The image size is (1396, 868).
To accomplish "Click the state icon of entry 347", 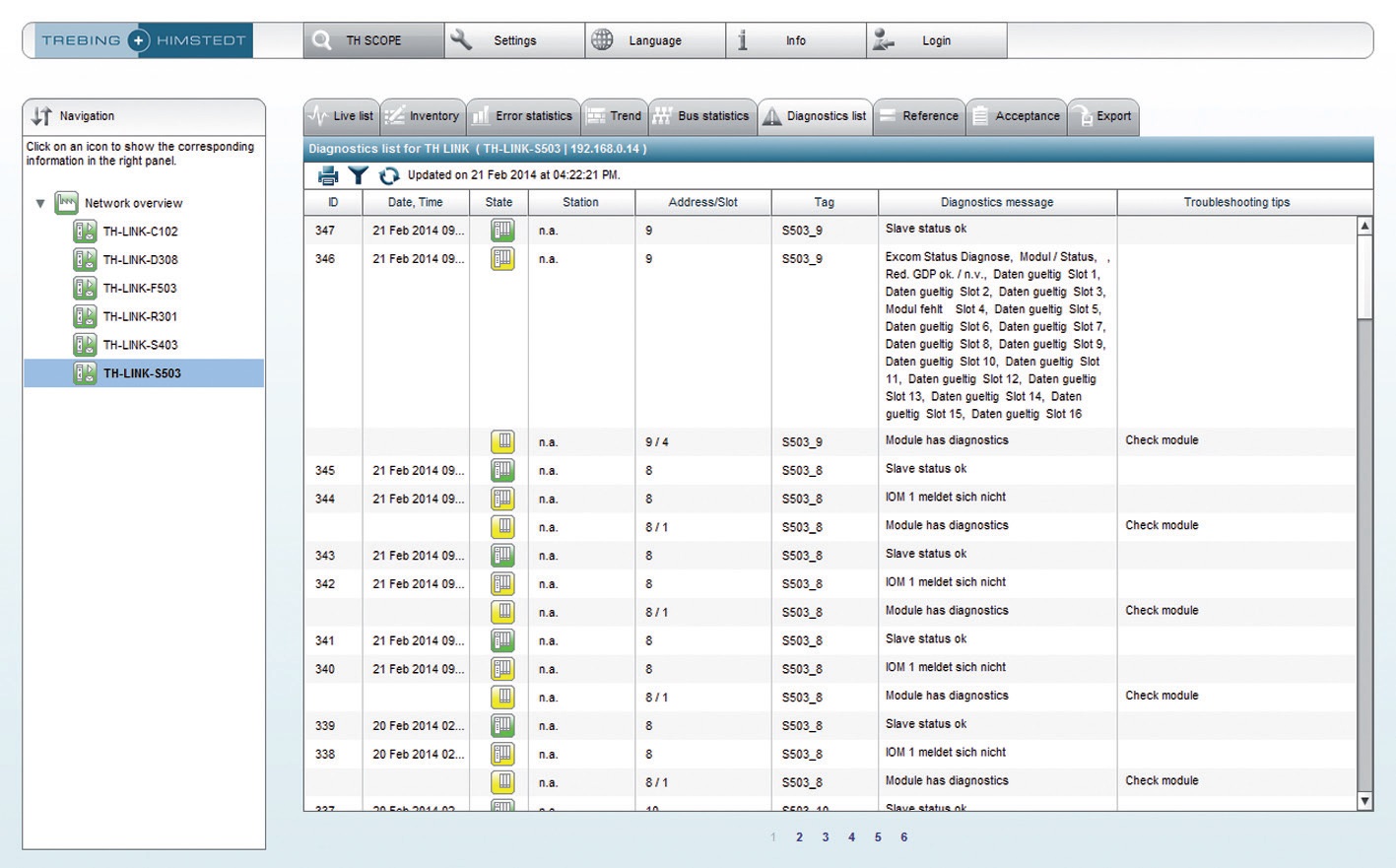I will (x=502, y=231).
